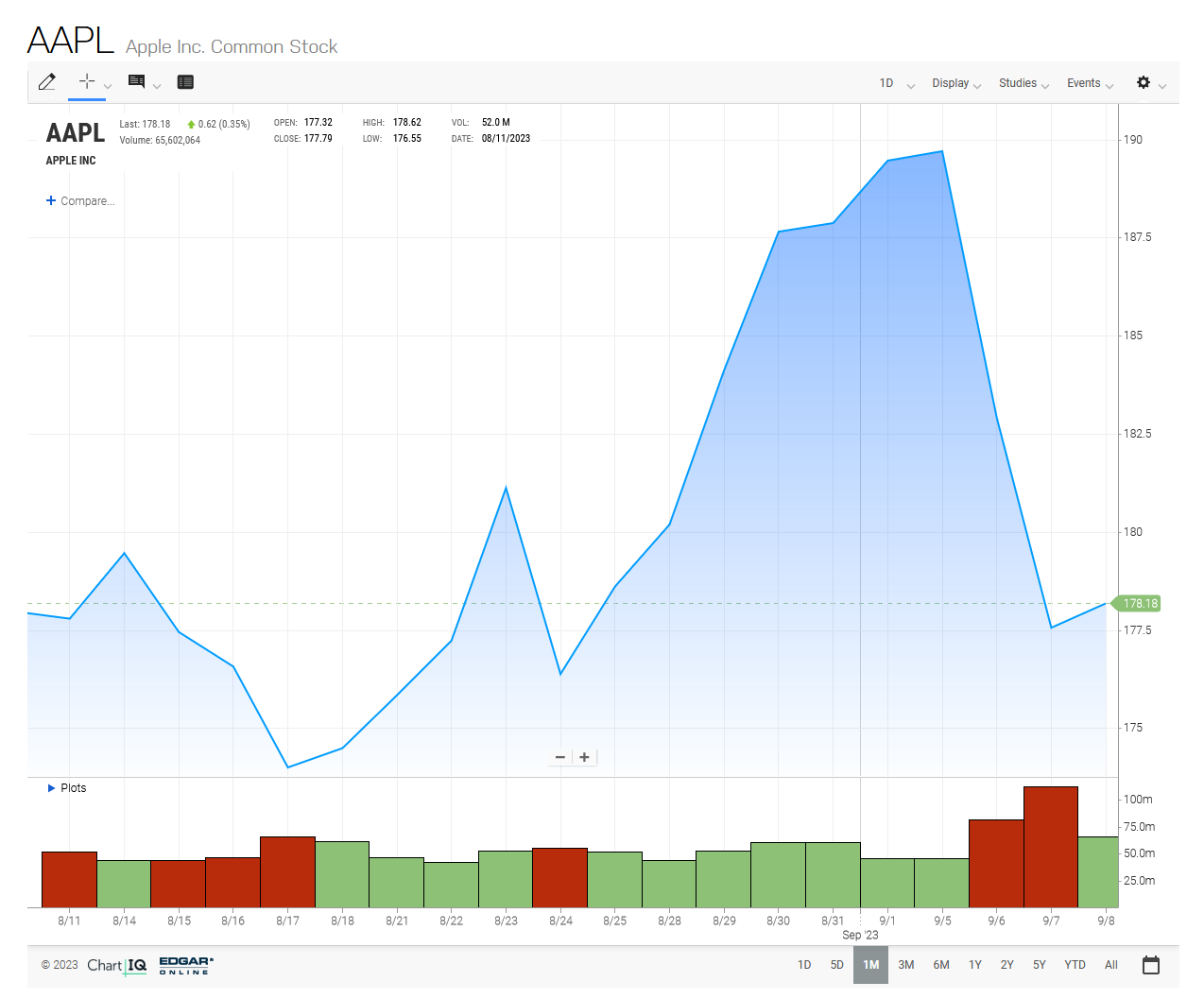The height and width of the screenshot is (999, 1204).
Task: Zoom in with the plus button
Action: tap(585, 757)
